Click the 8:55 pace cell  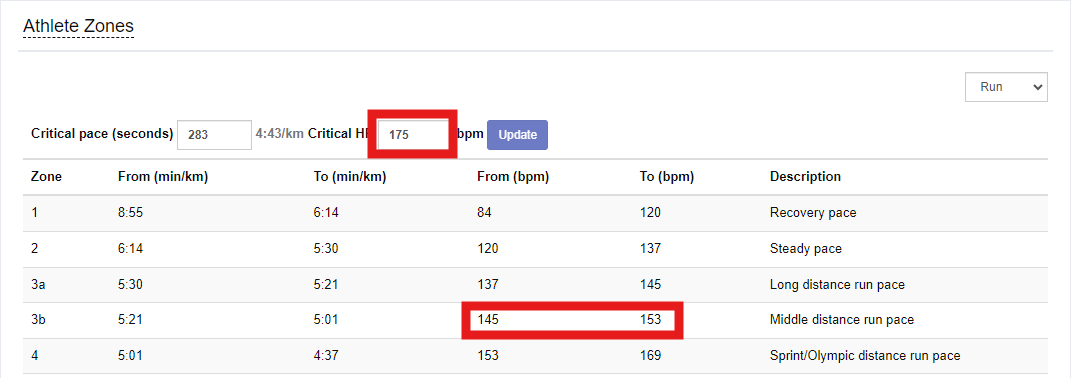coord(129,213)
